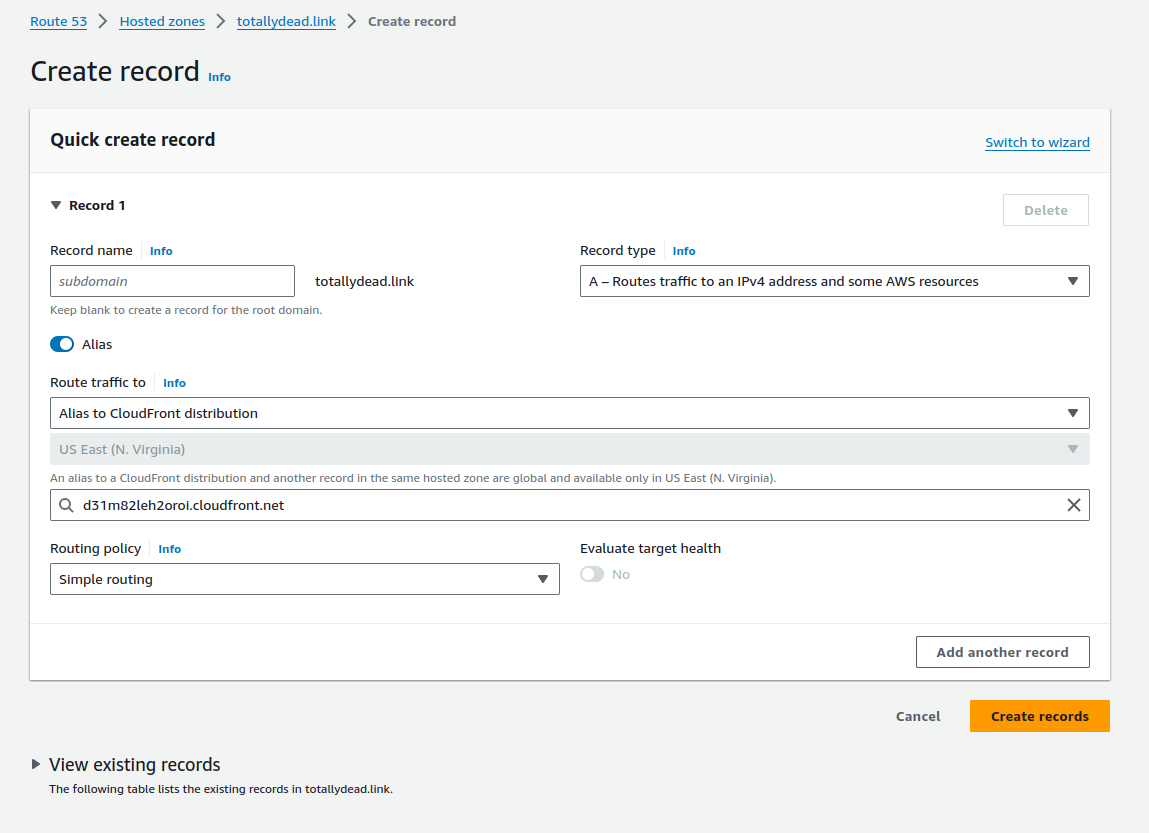Expand View existing records section
Screen dimensions: 1149x833
pyautogui.click(x=35, y=764)
